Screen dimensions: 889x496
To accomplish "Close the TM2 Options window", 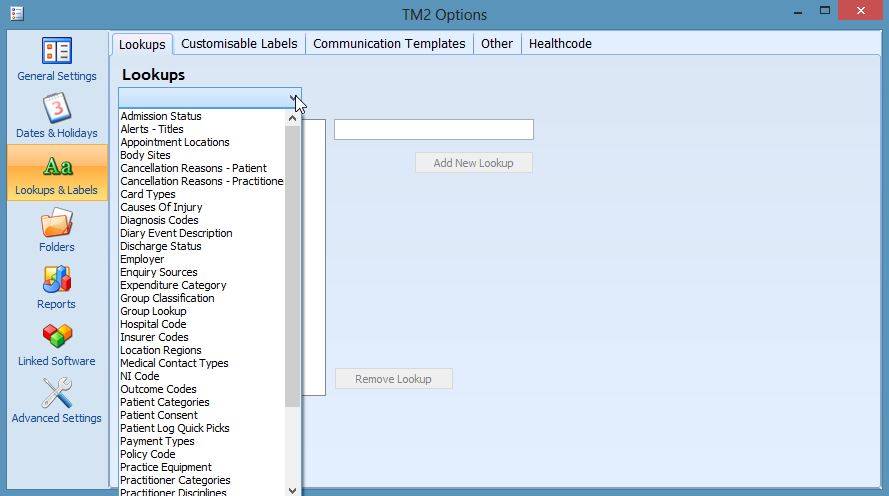I will tap(861, 11).
